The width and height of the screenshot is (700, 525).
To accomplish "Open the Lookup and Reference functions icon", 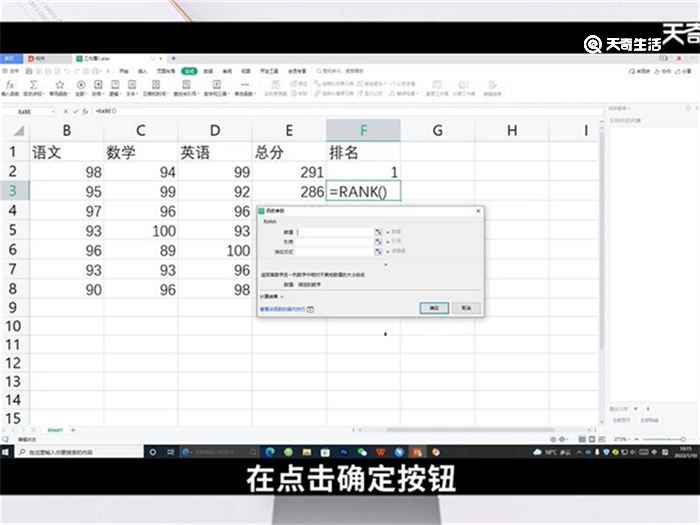I will click(186, 85).
